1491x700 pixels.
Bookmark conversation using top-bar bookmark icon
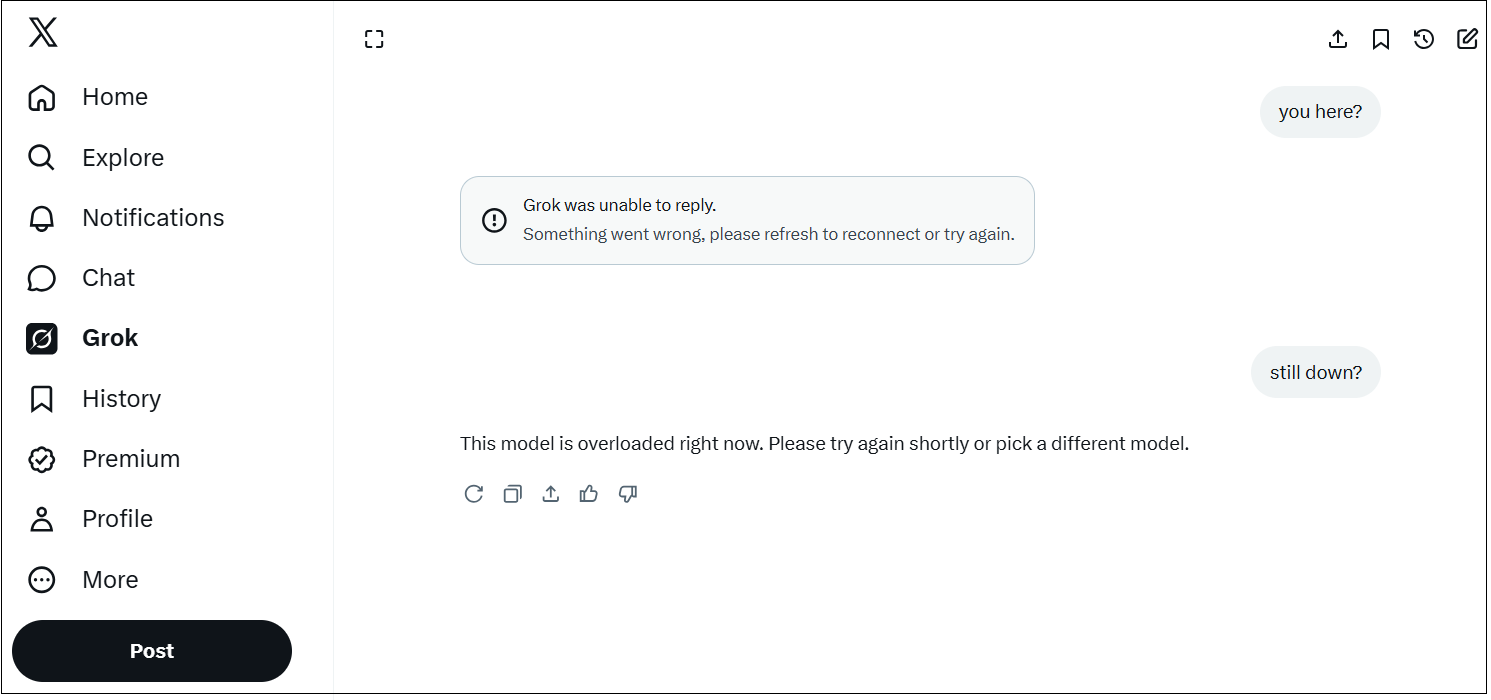[x=1381, y=39]
